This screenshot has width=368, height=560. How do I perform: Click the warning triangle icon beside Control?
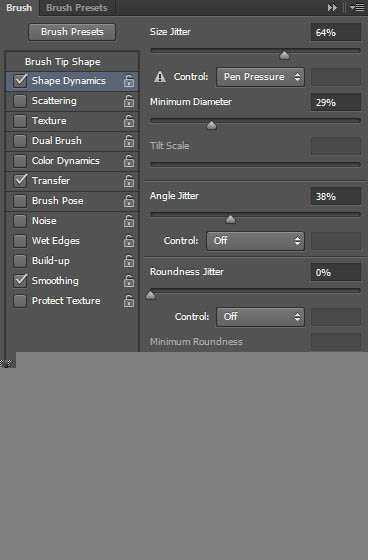[160, 77]
